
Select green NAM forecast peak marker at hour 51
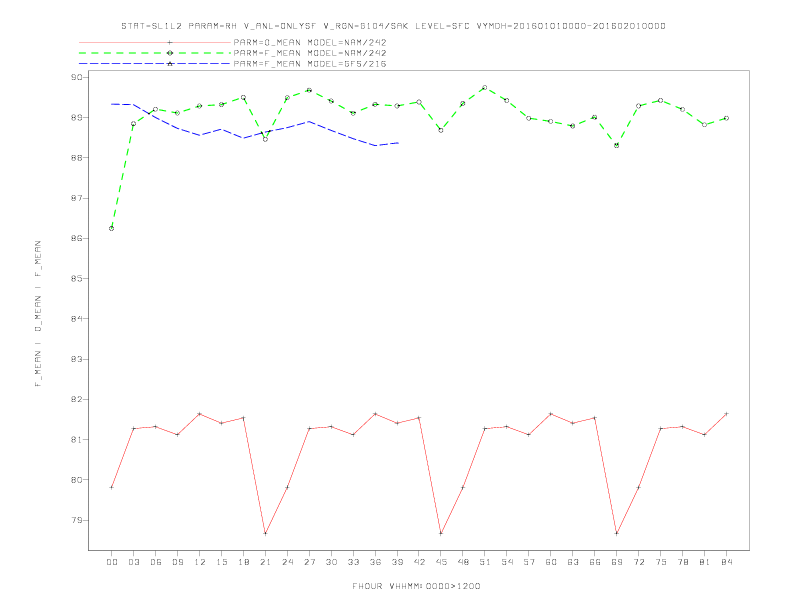(x=485, y=87)
